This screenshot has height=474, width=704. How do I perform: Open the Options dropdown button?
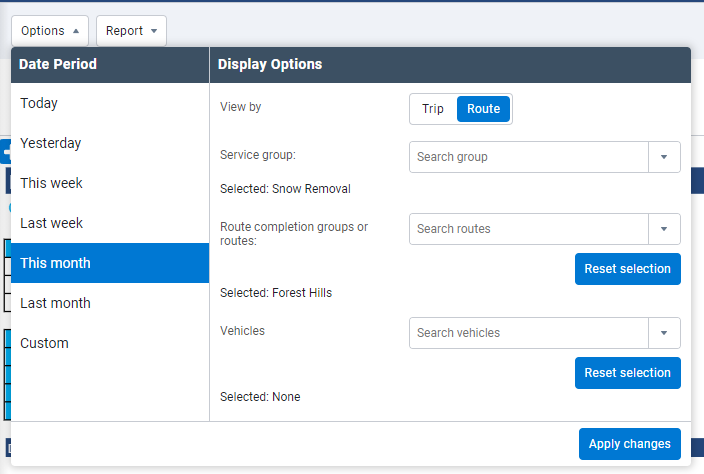click(49, 31)
